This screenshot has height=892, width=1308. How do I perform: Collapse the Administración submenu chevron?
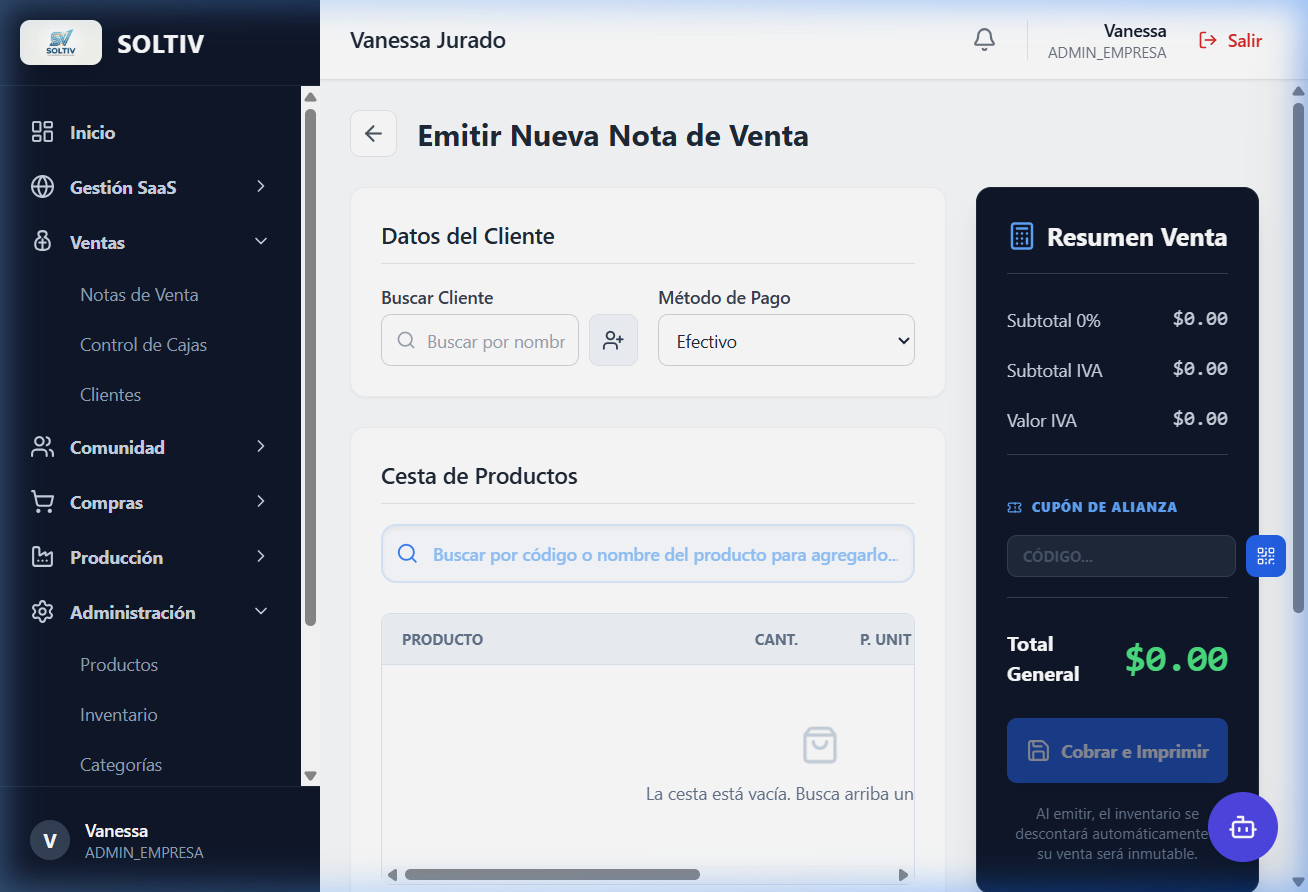(261, 612)
